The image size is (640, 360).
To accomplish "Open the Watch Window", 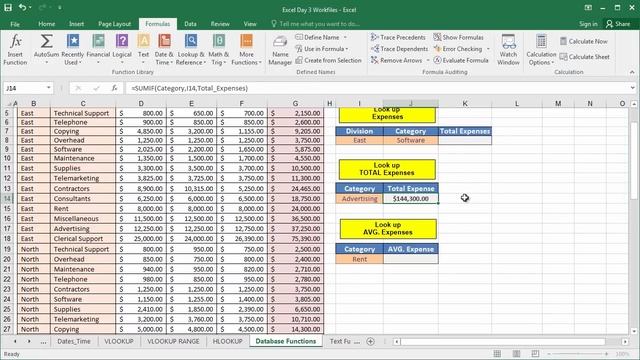I will pos(508,49).
